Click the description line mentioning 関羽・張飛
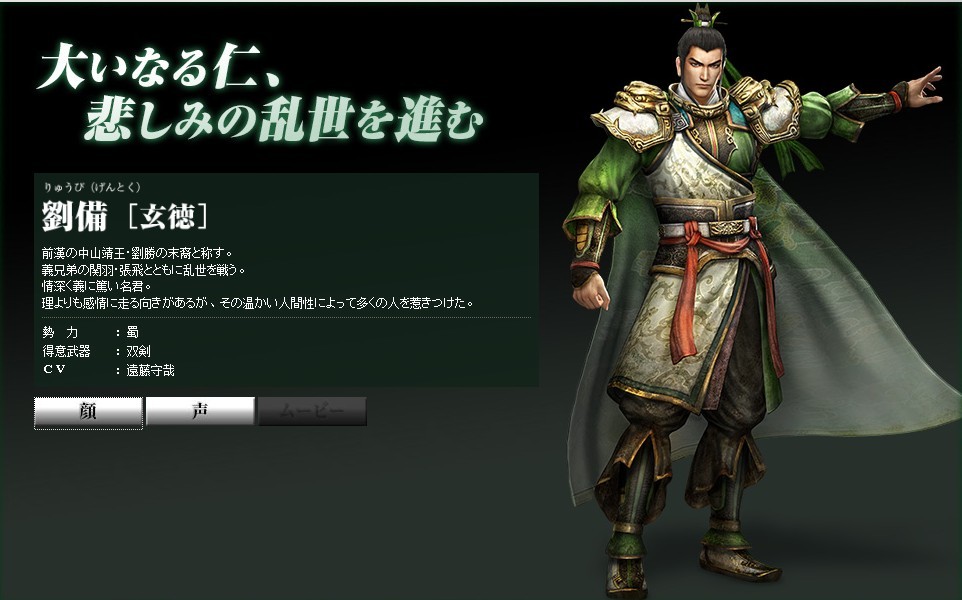 144,270
